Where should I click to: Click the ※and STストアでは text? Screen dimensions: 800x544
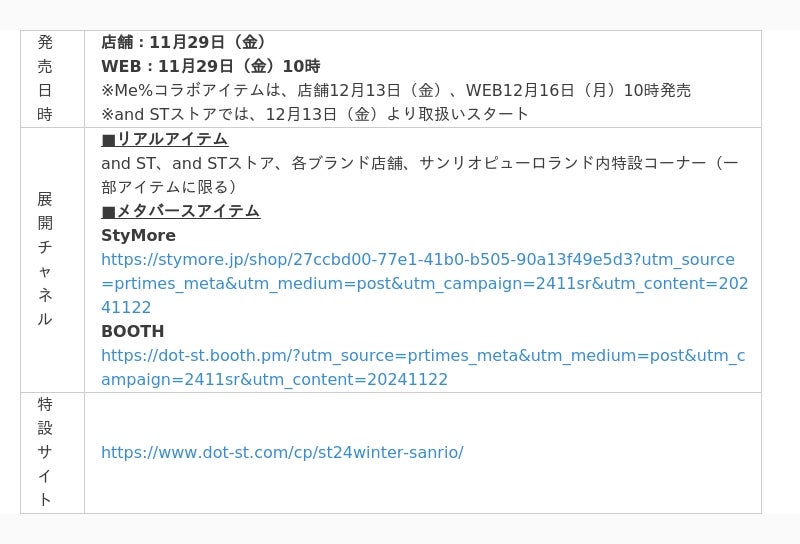coord(170,115)
